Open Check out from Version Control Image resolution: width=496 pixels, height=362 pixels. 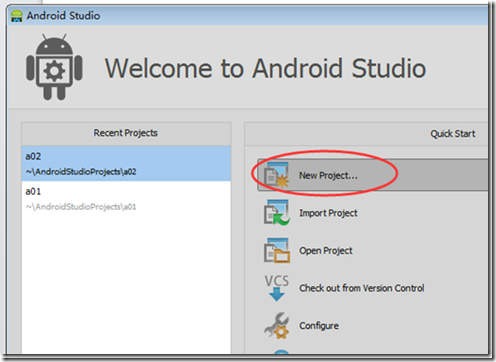tap(362, 288)
